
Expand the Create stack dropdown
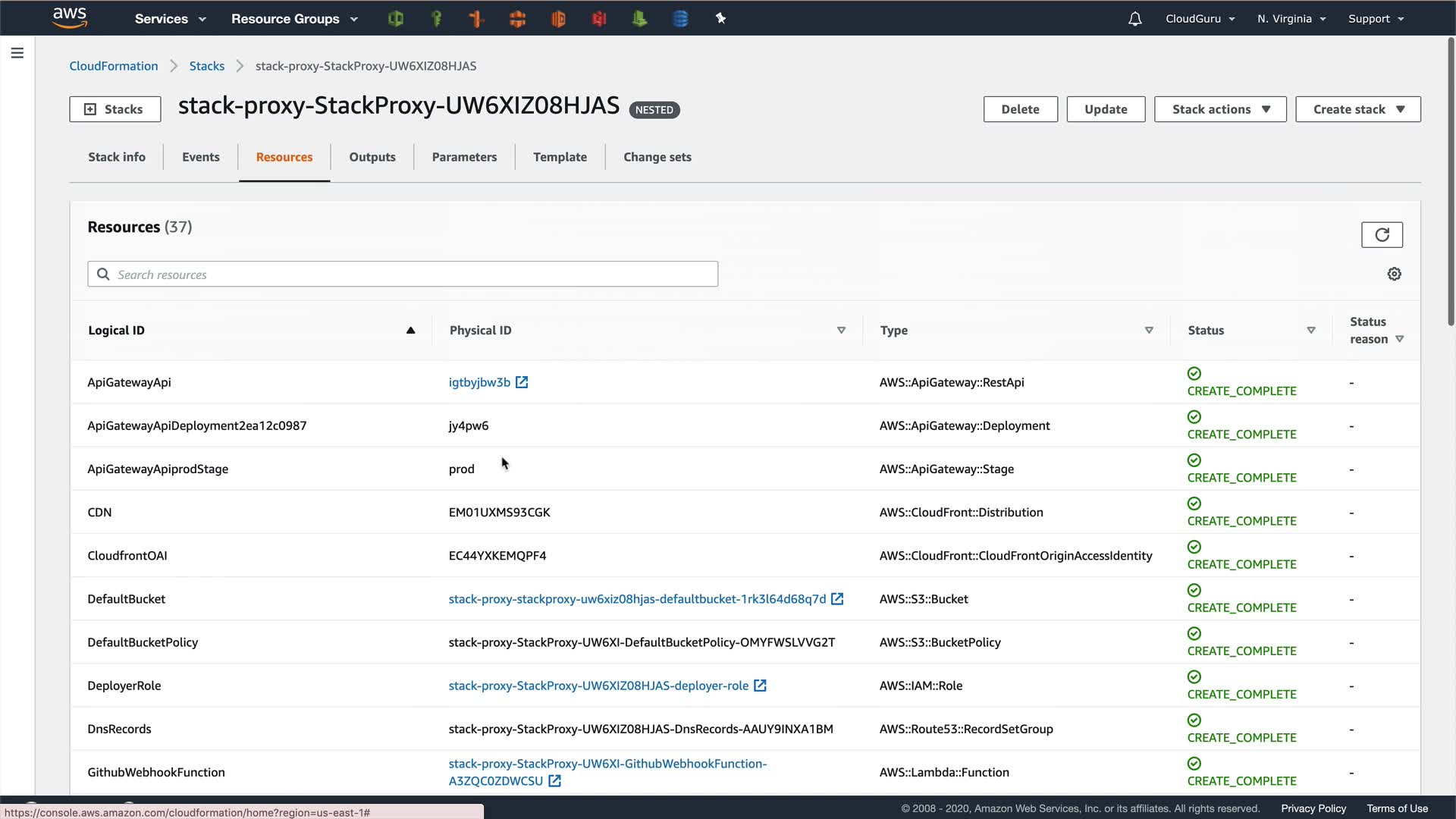point(1357,109)
